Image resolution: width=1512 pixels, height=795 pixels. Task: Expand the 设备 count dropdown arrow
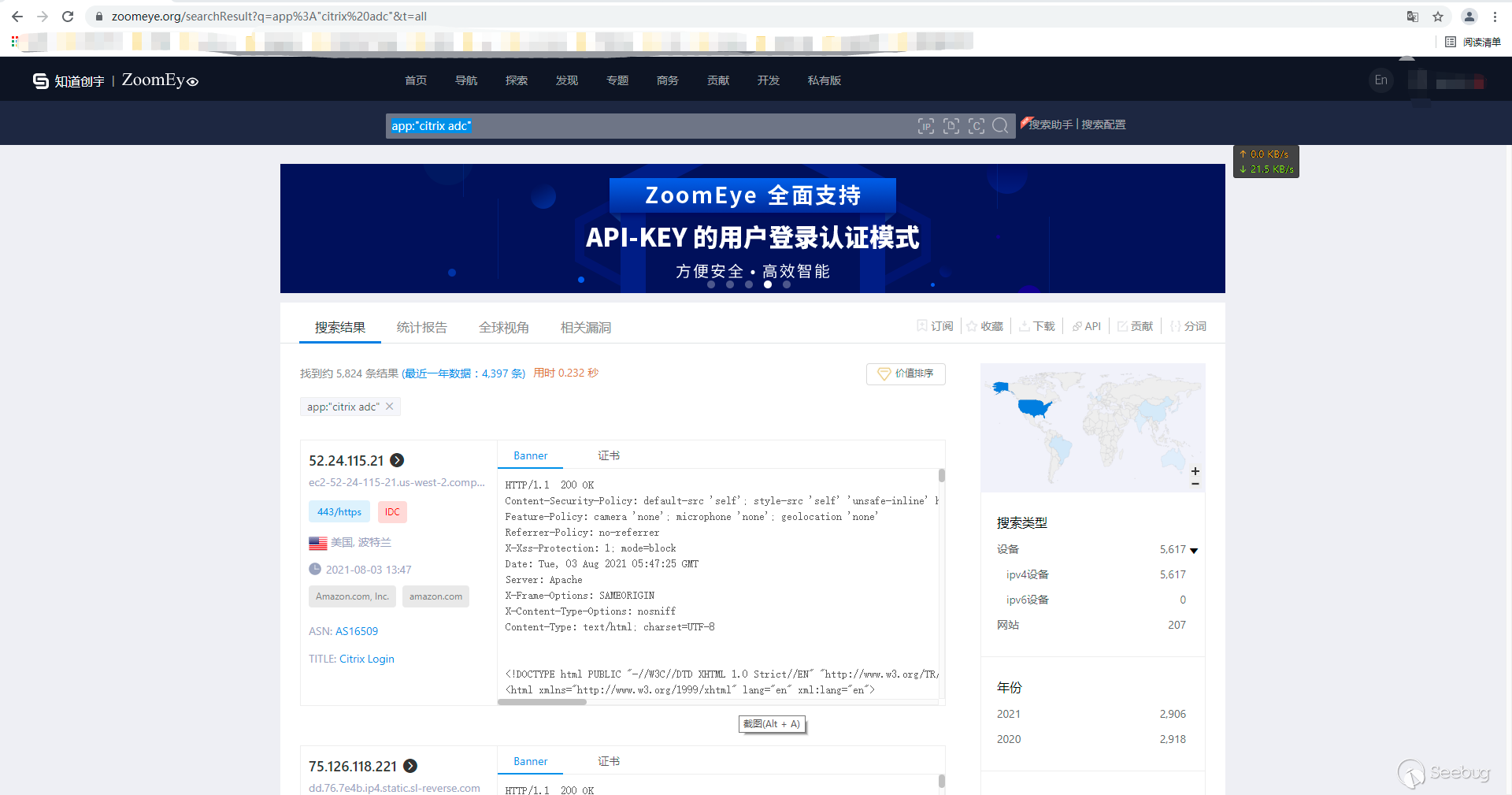pos(1194,550)
